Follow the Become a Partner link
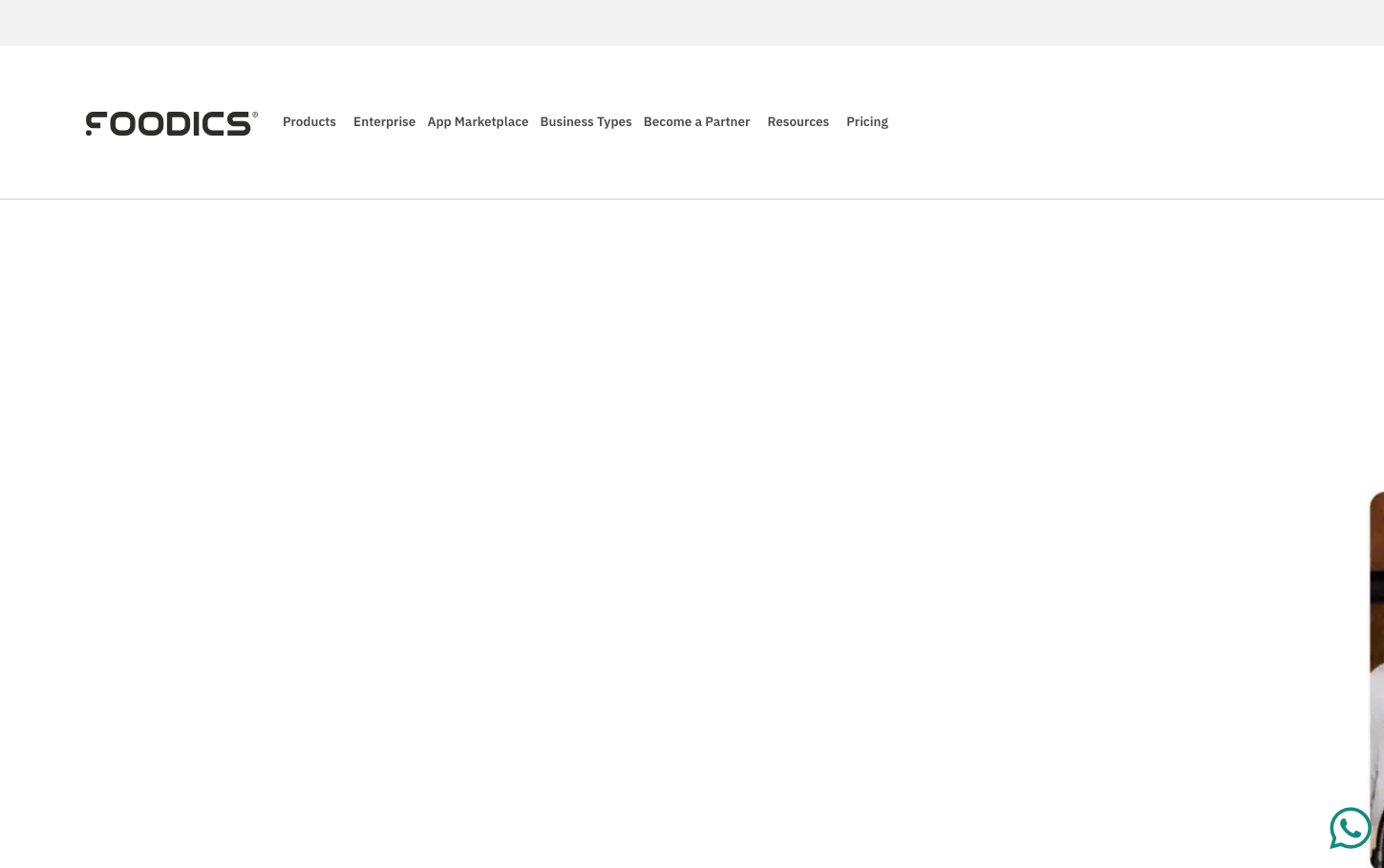Screen dimensions: 1384x868 tap(696, 122)
